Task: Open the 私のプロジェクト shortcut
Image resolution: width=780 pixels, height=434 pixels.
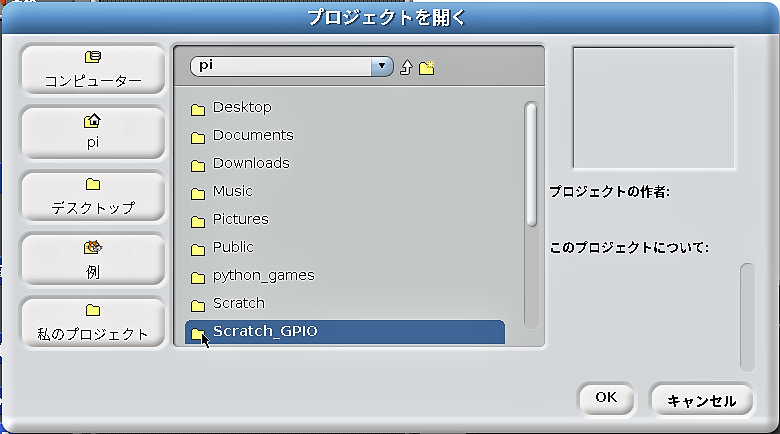Action: (x=93, y=323)
